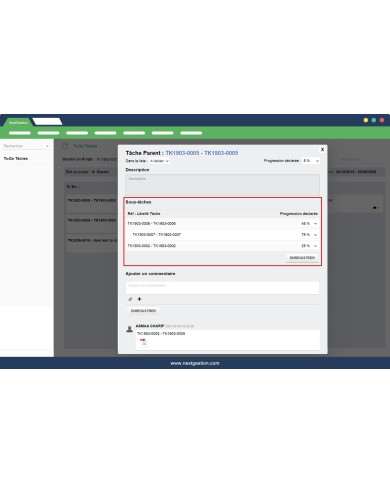Image resolution: width=390 pixels, height=484 pixels.
Task: Click Enregistrer below the comment field
Action: click(143, 311)
